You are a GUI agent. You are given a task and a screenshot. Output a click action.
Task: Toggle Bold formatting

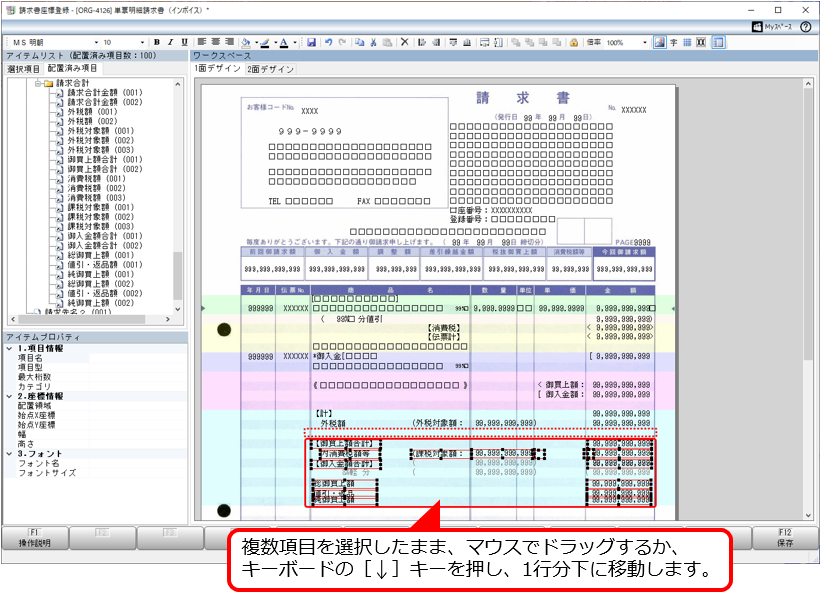click(x=156, y=42)
